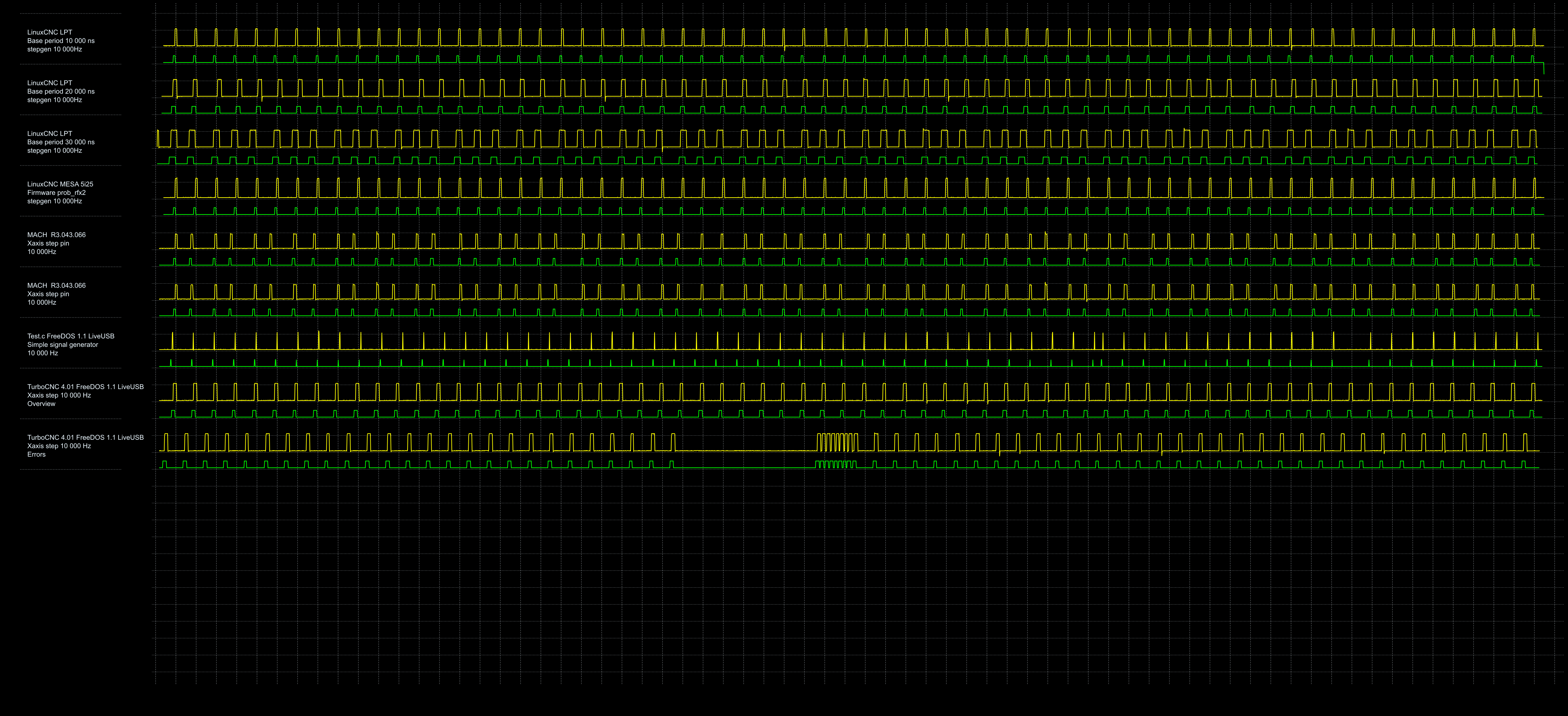The width and height of the screenshot is (1568, 716).
Task: Click the TurboCNC 'Overview' label word
Action: pyautogui.click(x=41, y=404)
